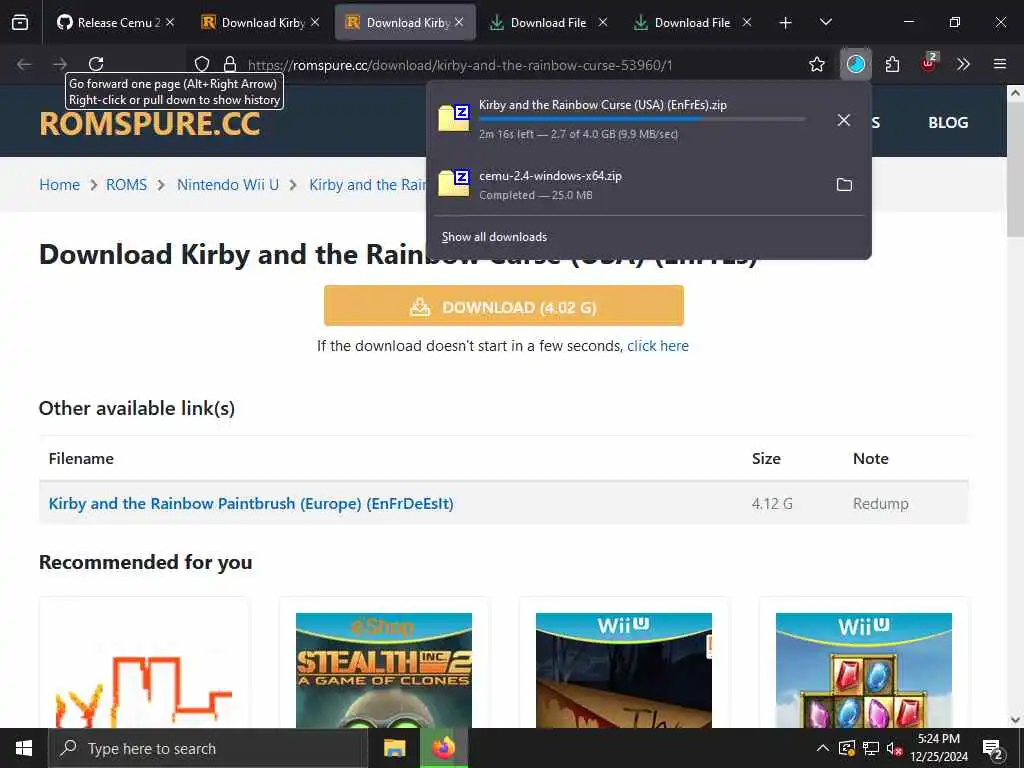
Task: Close the first Download File tab
Action: click(603, 22)
